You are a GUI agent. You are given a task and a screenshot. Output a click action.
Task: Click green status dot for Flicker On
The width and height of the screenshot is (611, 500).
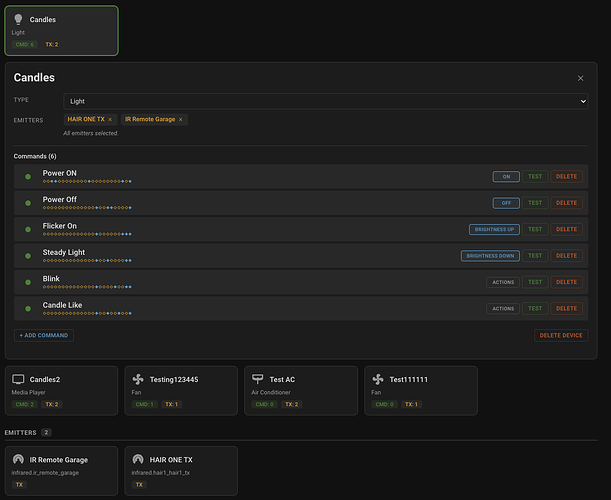coord(28,230)
